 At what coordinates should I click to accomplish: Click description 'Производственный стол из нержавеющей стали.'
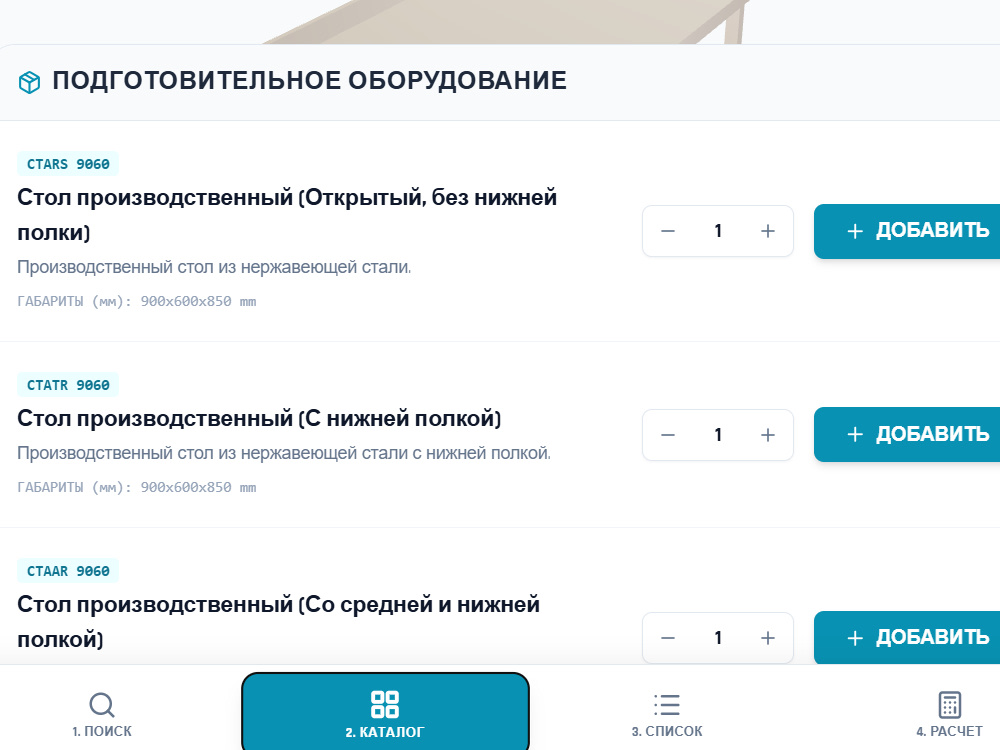pyautogui.click(x=214, y=267)
